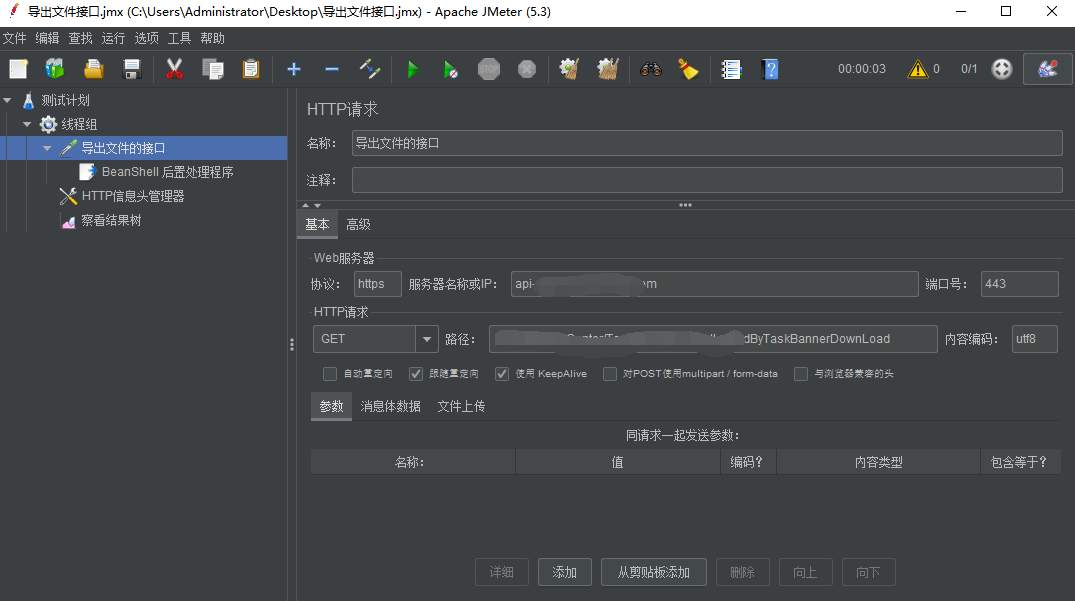This screenshot has height=601, width=1075.
Task: Open a test plan file folder icon
Action: [x=94, y=69]
